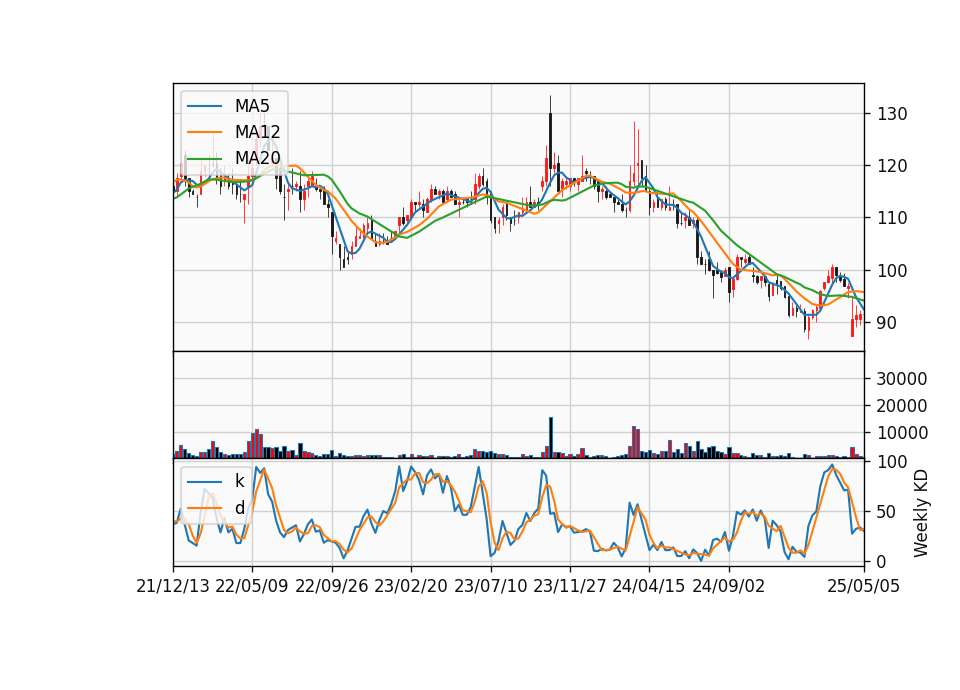Click the price axis label 100 beside candlesticks

[x=892, y=271]
